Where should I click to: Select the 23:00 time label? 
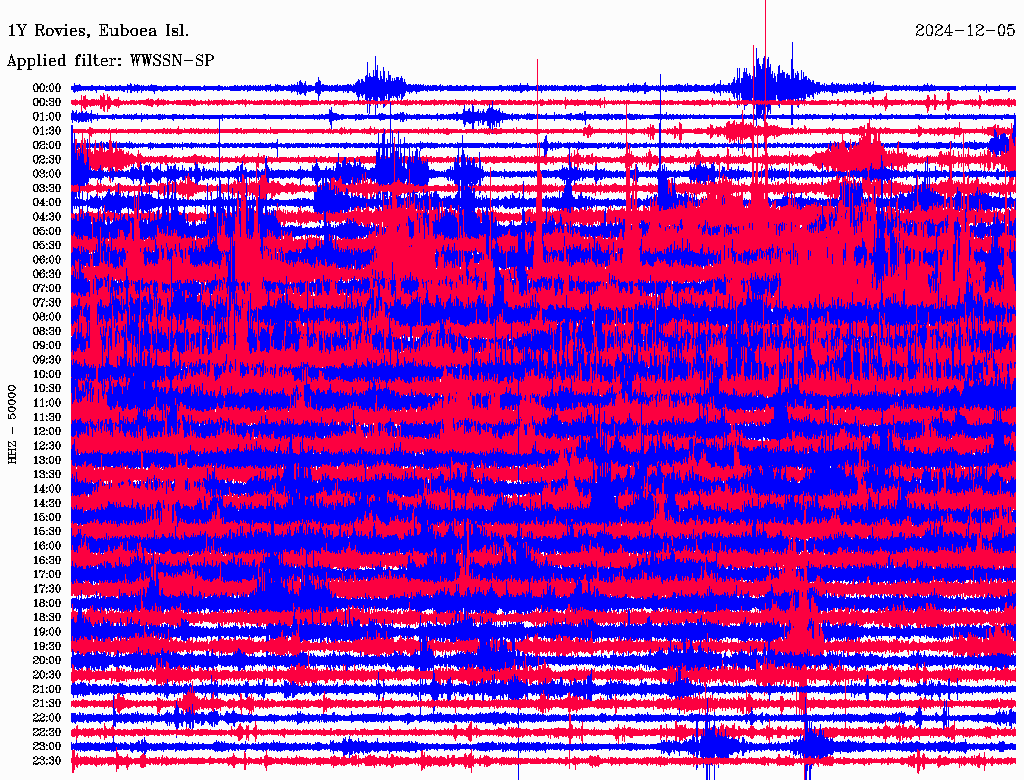pyautogui.click(x=47, y=746)
